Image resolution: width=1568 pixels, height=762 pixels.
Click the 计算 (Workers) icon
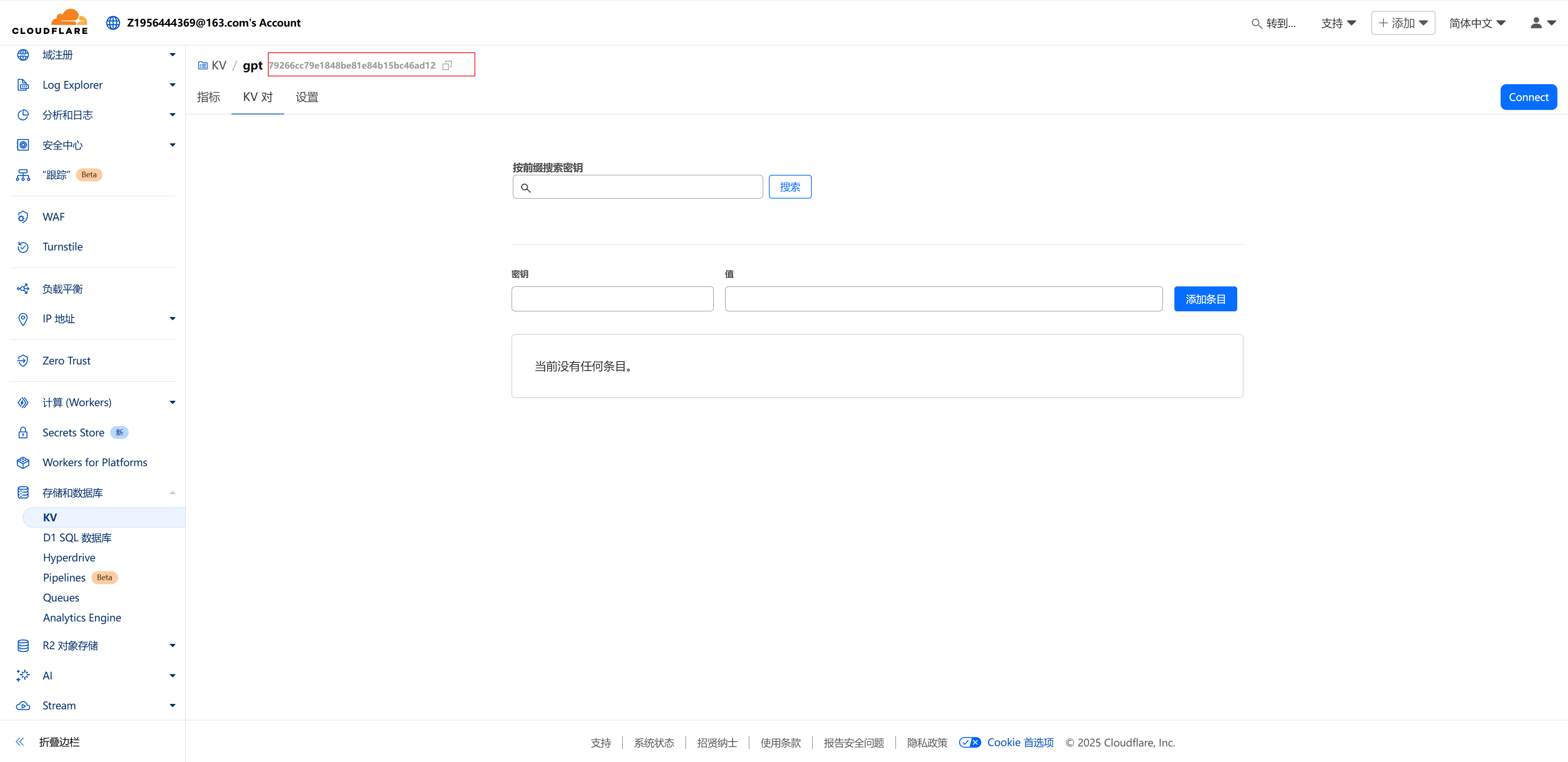pos(23,402)
